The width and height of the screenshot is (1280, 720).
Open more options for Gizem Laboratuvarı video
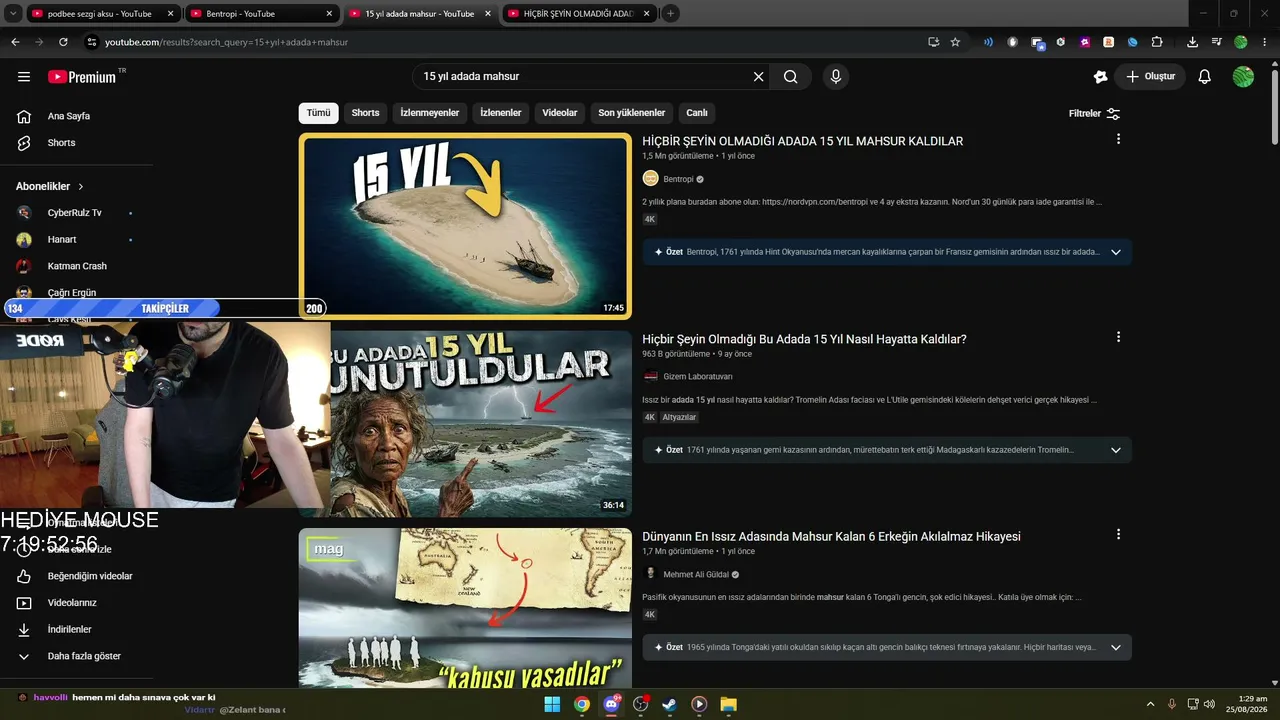[x=1118, y=337]
